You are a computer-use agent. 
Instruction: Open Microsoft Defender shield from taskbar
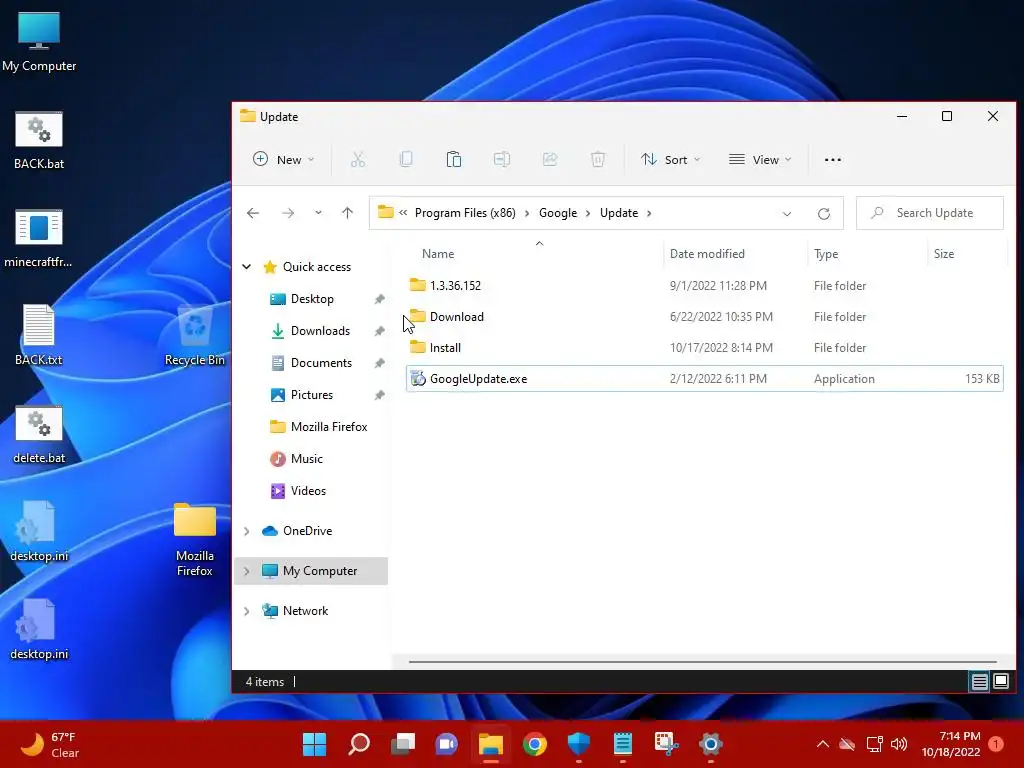pyautogui.click(x=579, y=744)
